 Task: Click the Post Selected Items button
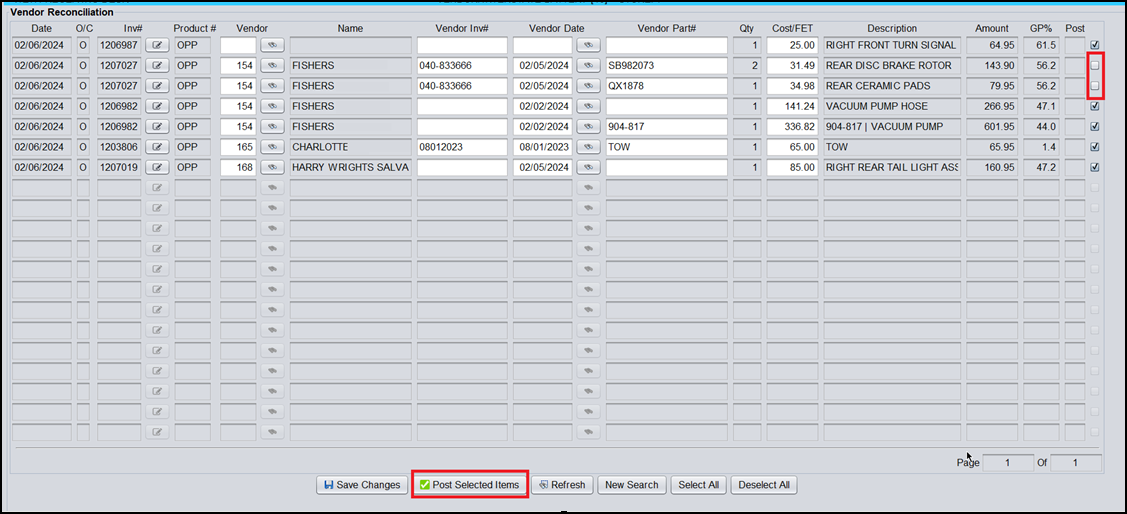point(469,485)
